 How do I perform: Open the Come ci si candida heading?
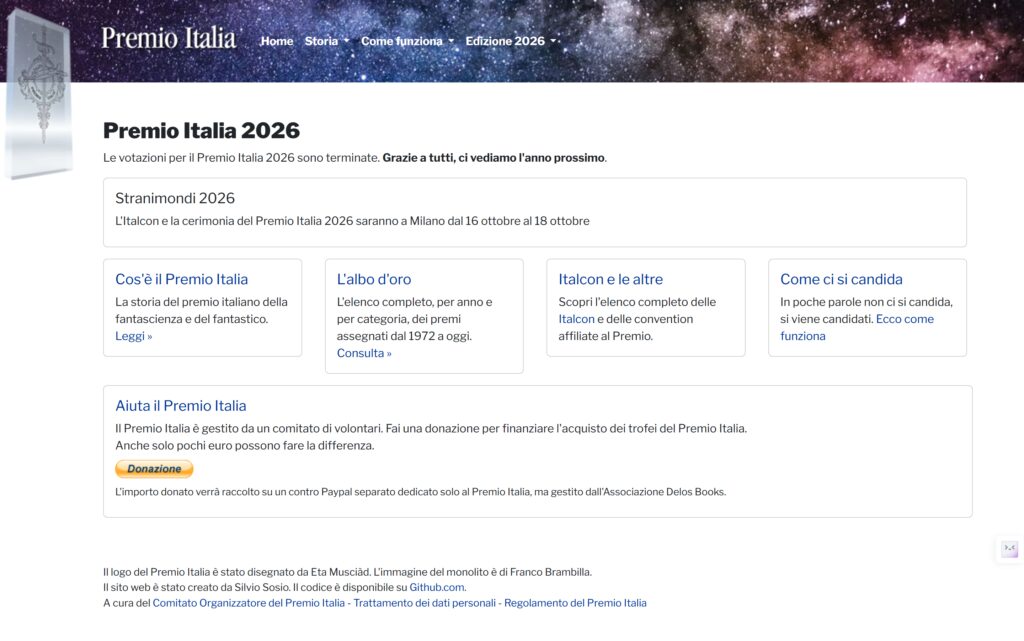coord(841,279)
